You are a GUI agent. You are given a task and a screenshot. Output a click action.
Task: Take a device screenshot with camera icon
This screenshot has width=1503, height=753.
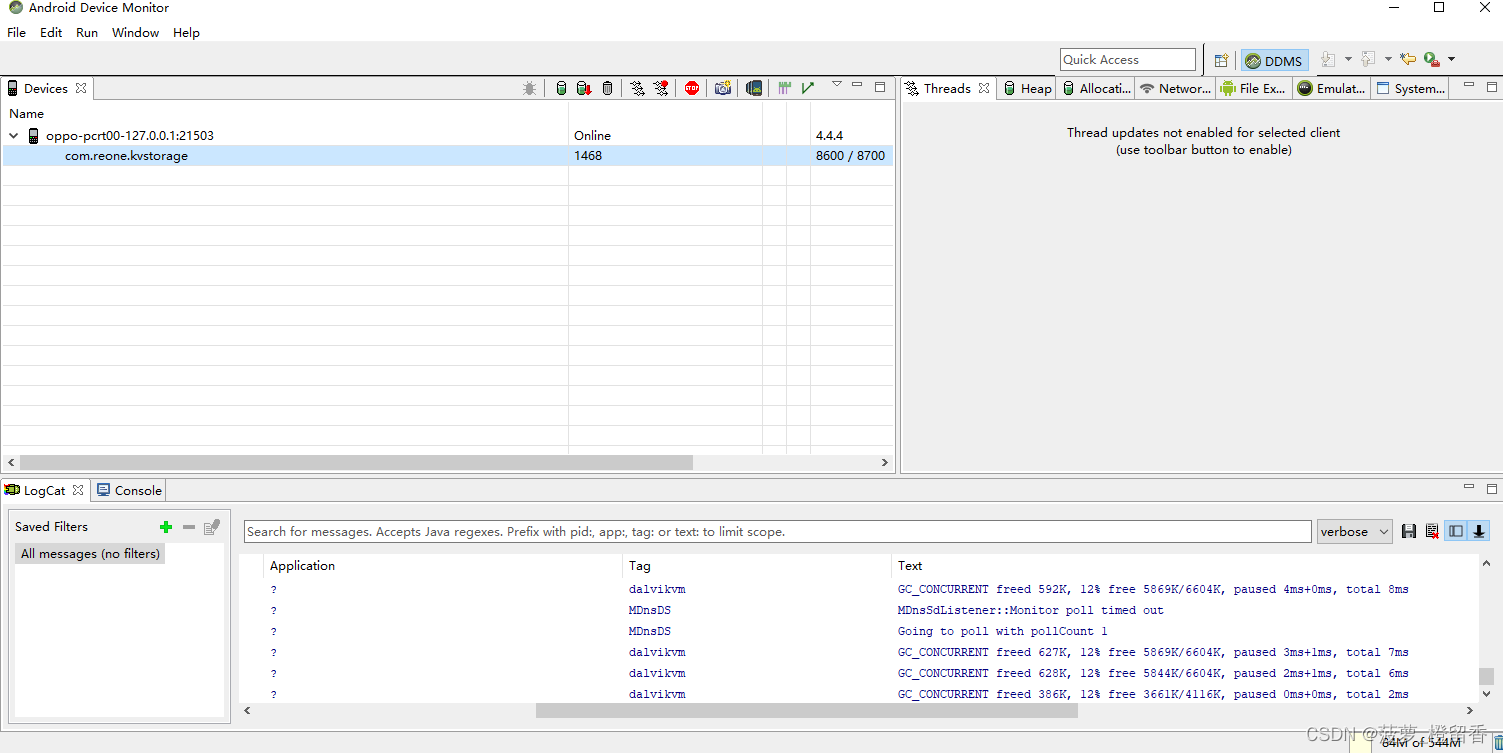coord(722,88)
